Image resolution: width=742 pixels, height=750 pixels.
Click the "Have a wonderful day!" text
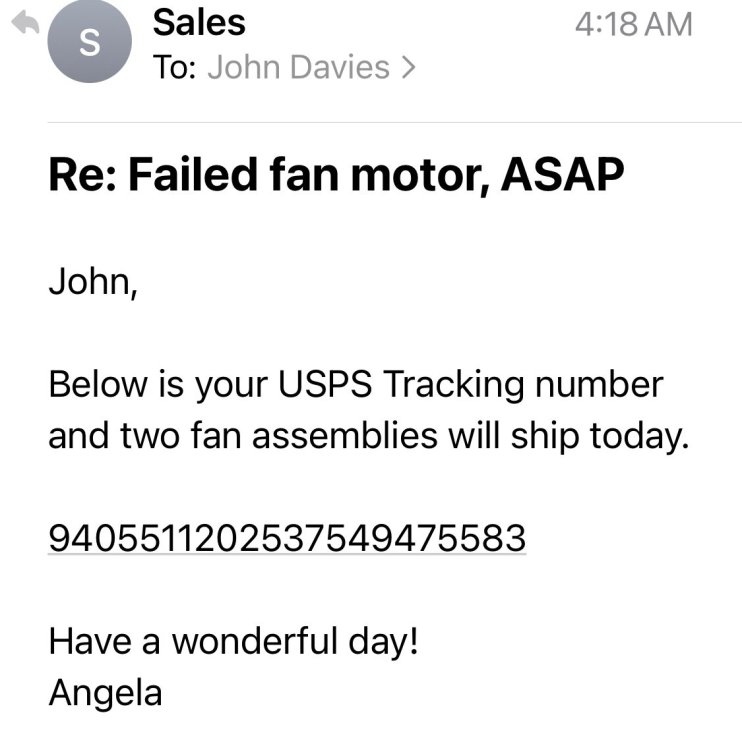(x=232, y=640)
